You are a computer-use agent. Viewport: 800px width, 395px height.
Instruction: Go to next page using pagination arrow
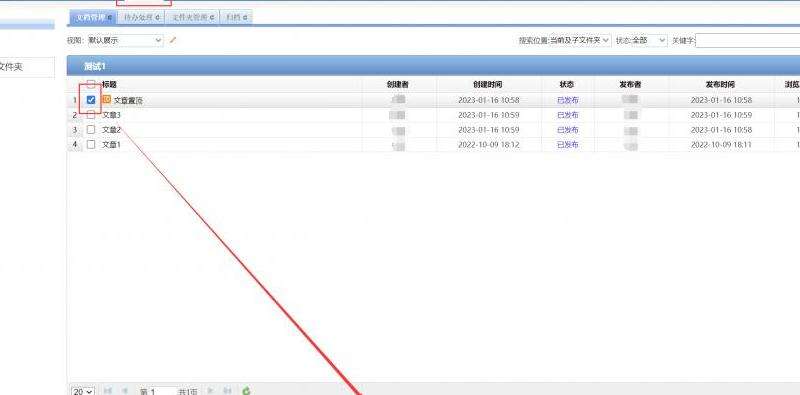tap(211, 391)
